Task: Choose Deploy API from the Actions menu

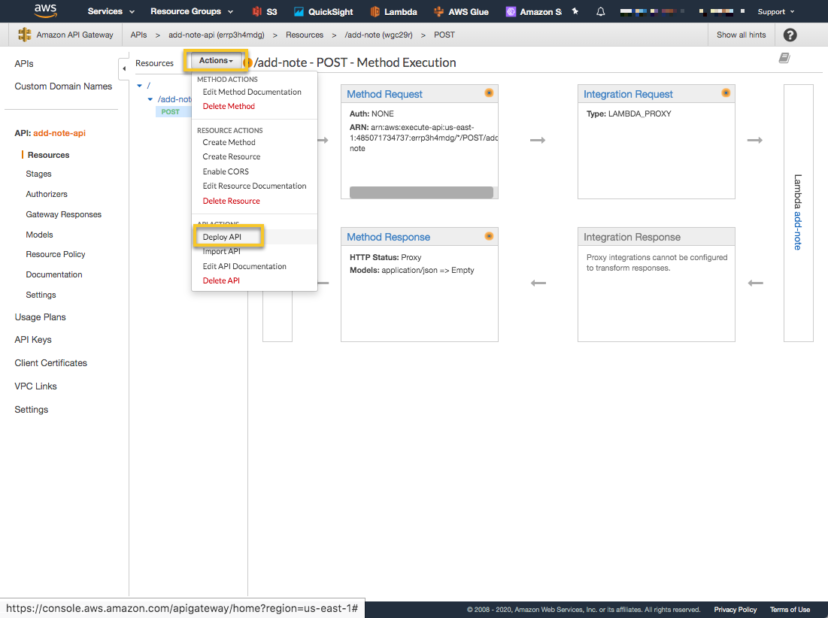Action: [x=225, y=235]
